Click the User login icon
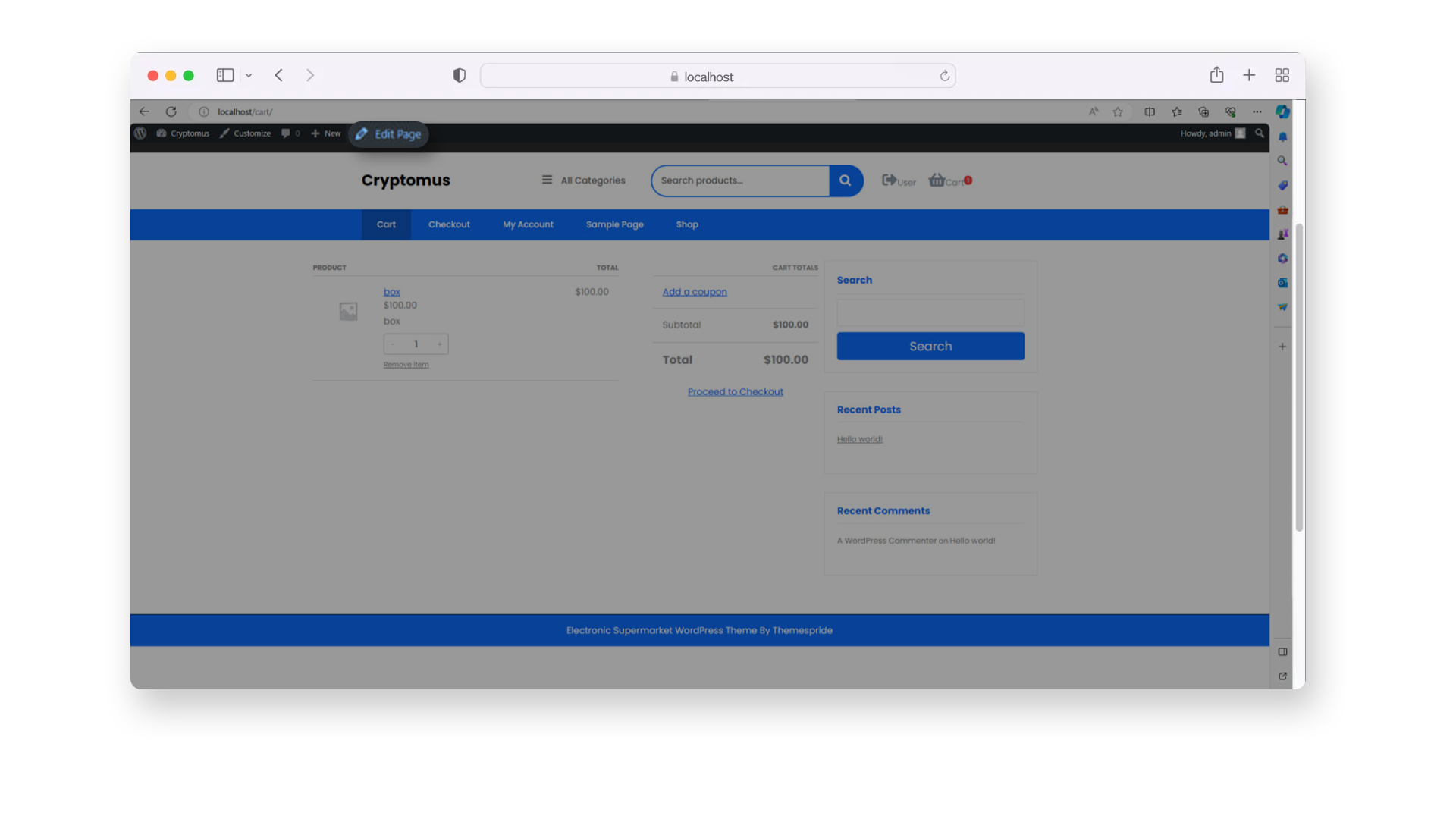Image resolution: width=1456 pixels, height=819 pixels. [890, 180]
